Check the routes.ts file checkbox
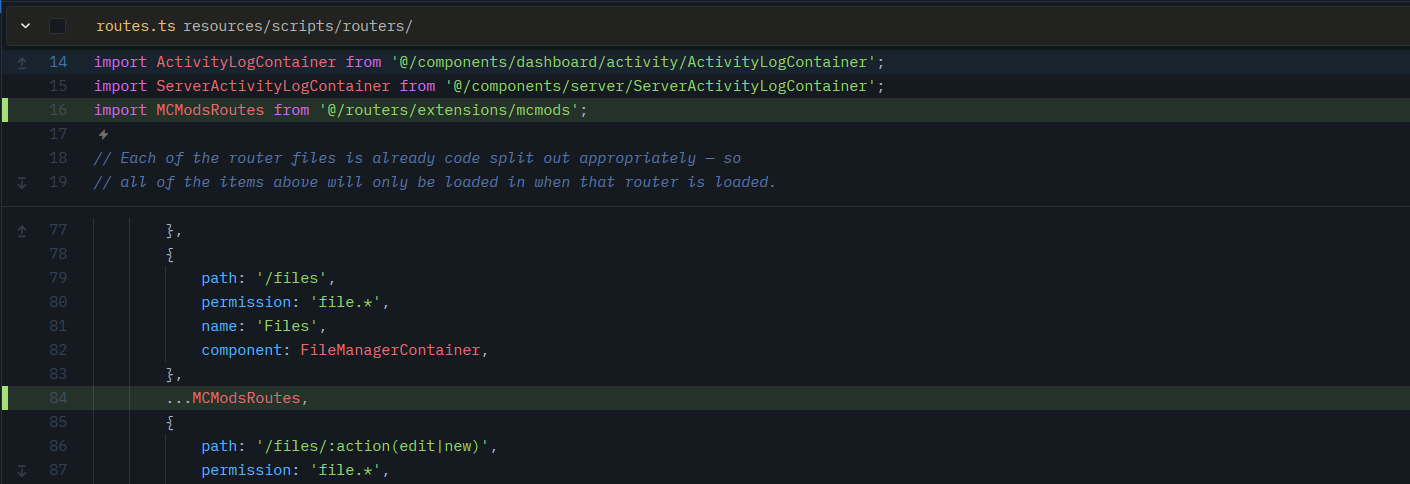Screen dimensions: 1410x484 click(x=58, y=26)
